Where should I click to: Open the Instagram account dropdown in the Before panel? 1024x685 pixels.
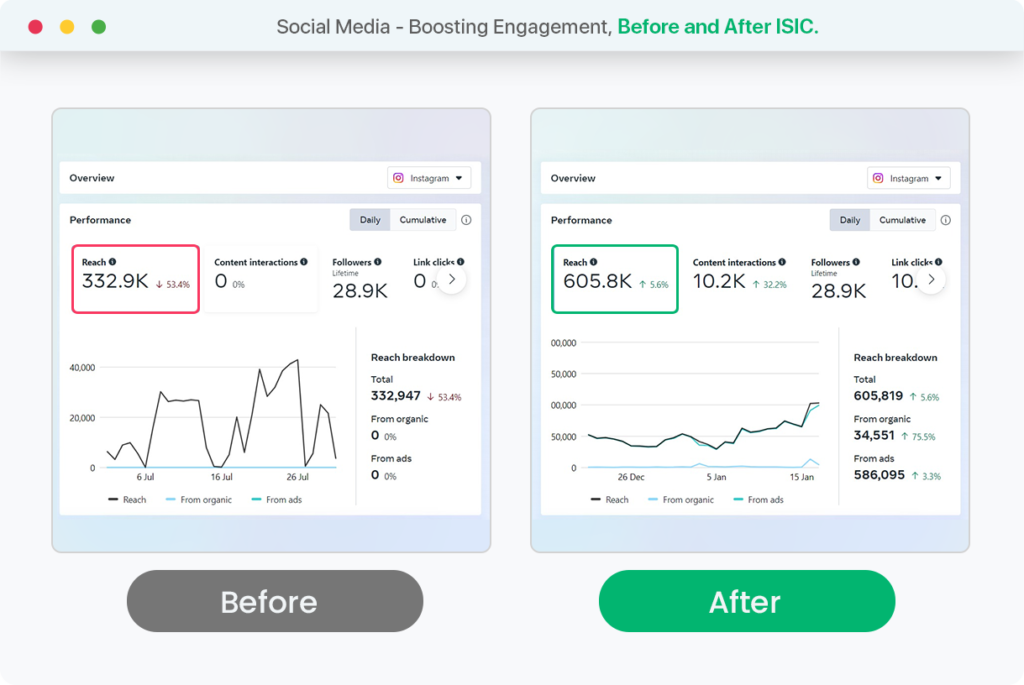point(429,177)
